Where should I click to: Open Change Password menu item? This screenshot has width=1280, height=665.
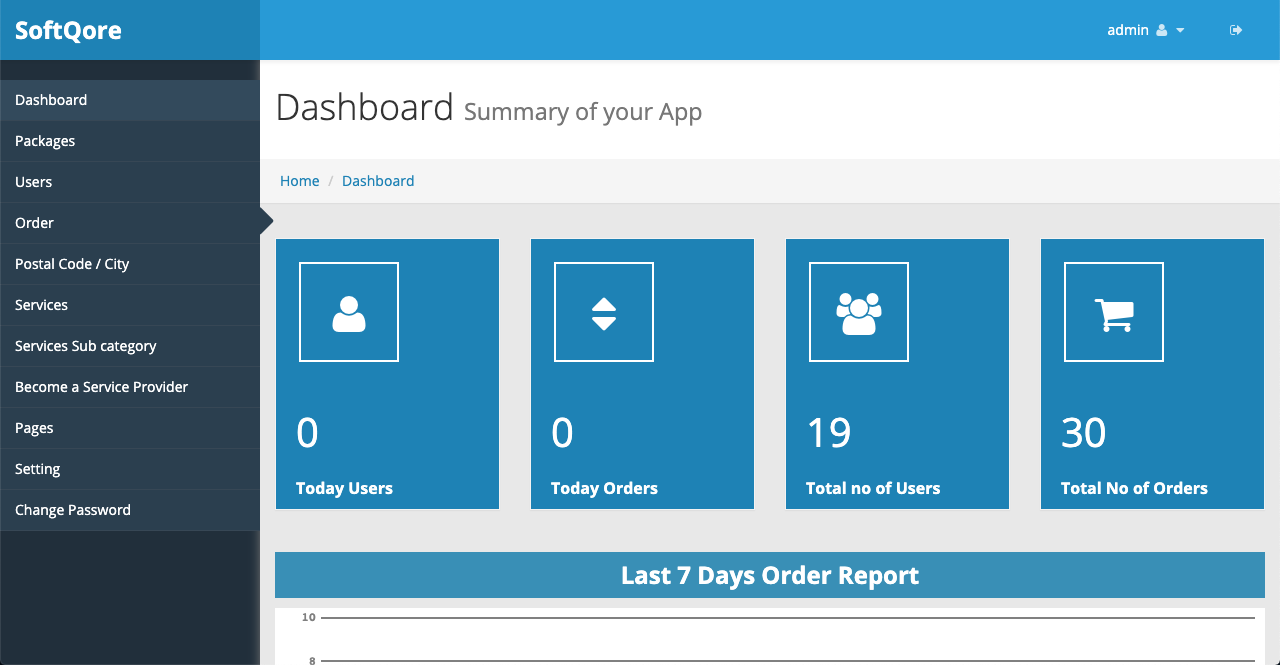pyautogui.click(x=130, y=510)
